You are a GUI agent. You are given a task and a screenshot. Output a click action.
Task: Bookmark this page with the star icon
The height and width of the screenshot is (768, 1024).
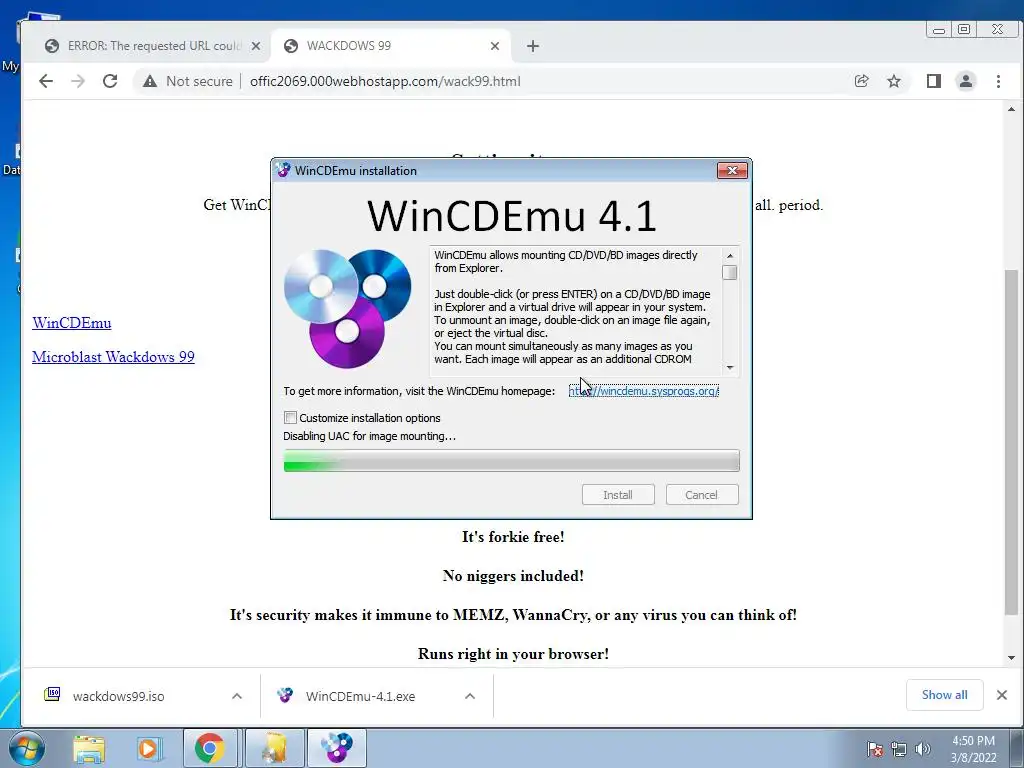[x=894, y=81]
